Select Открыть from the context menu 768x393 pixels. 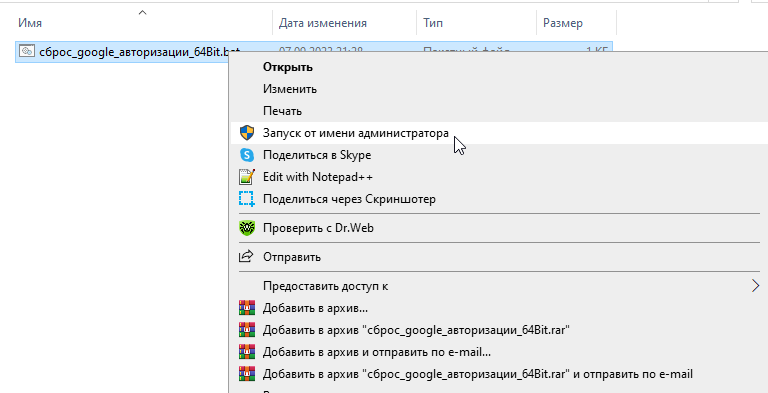pos(288,67)
